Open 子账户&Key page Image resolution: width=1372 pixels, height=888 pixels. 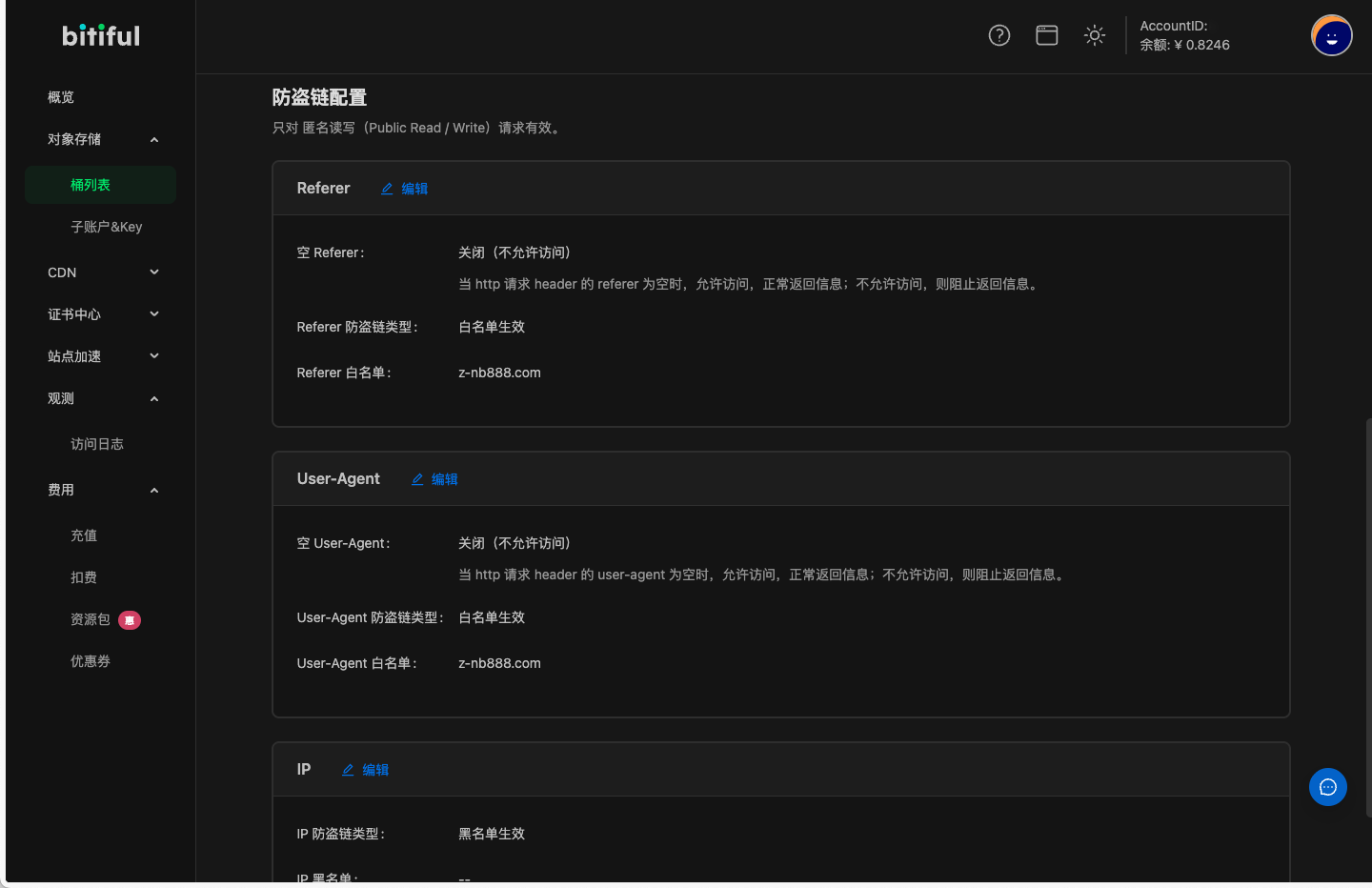pyautogui.click(x=106, y=227)
